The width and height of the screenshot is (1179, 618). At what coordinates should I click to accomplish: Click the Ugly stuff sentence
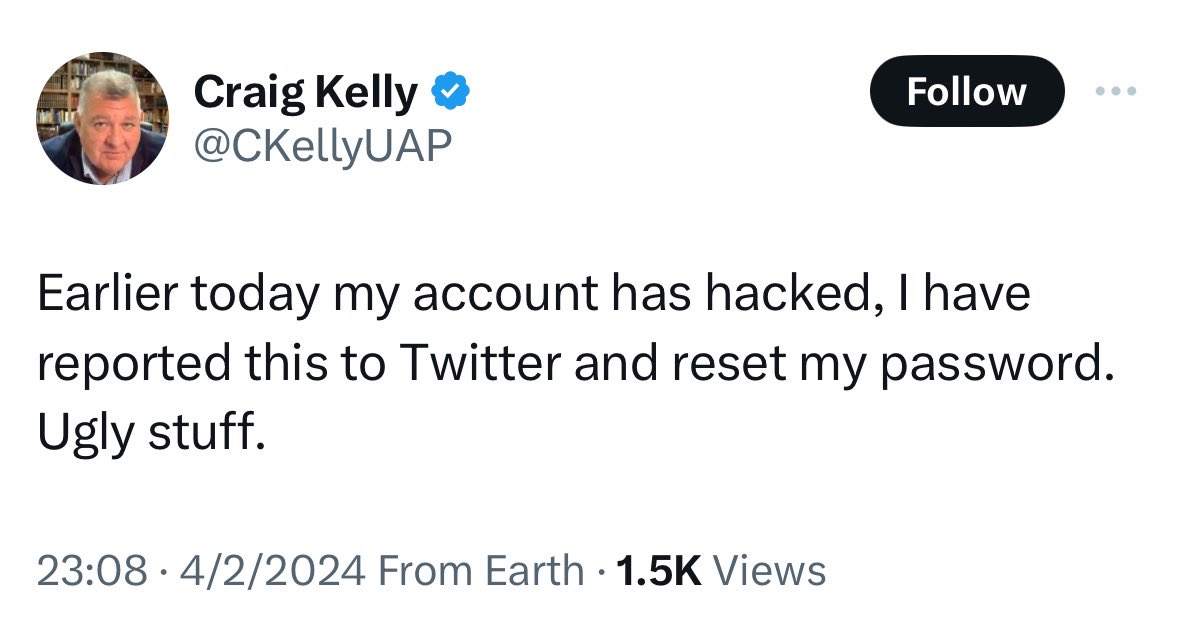151,431
